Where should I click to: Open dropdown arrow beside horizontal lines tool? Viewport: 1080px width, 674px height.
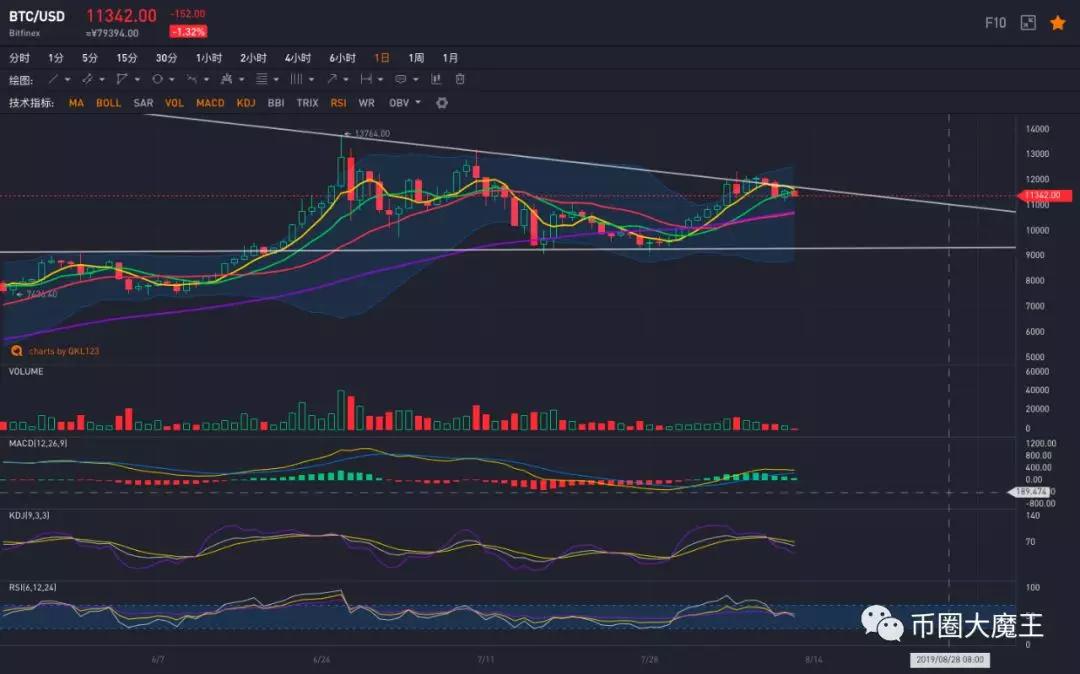tap(276, 80)
